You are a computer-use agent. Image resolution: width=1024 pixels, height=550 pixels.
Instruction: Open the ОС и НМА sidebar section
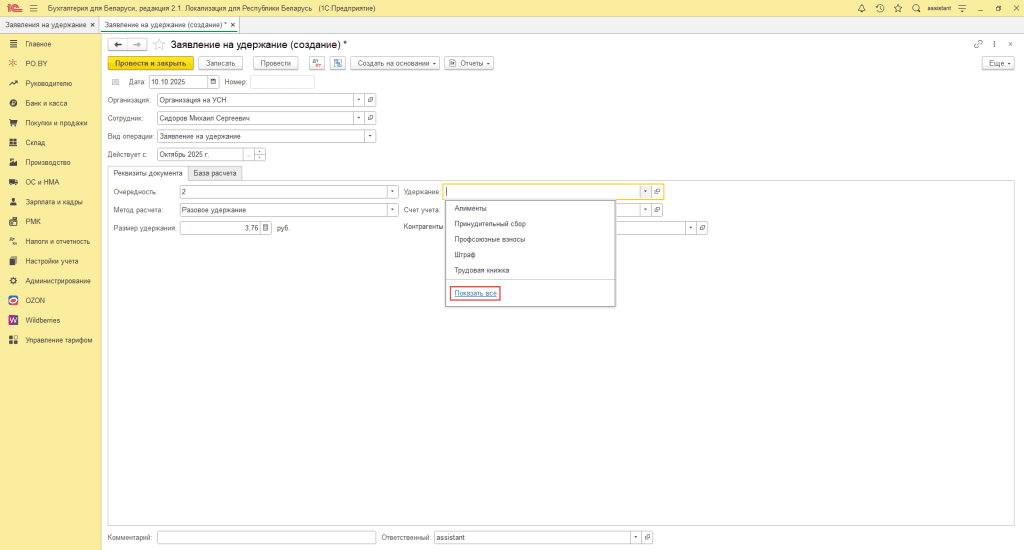tap(42, 182)
